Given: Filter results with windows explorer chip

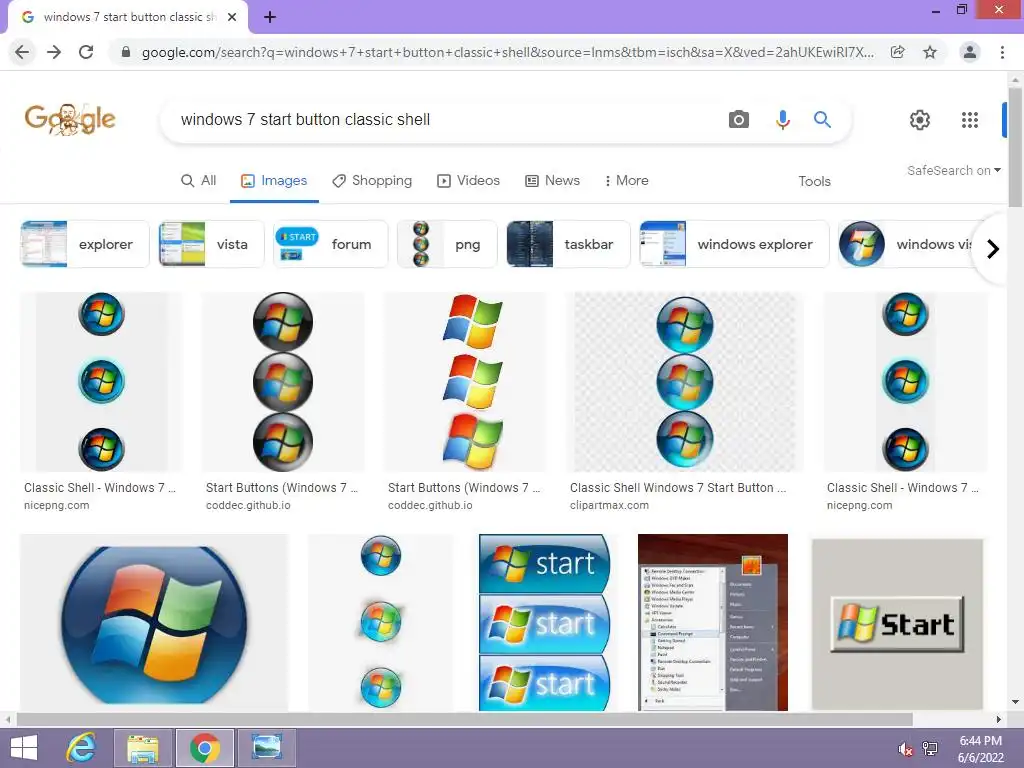Looking at the screenshot, I should [x=734, y=244].
